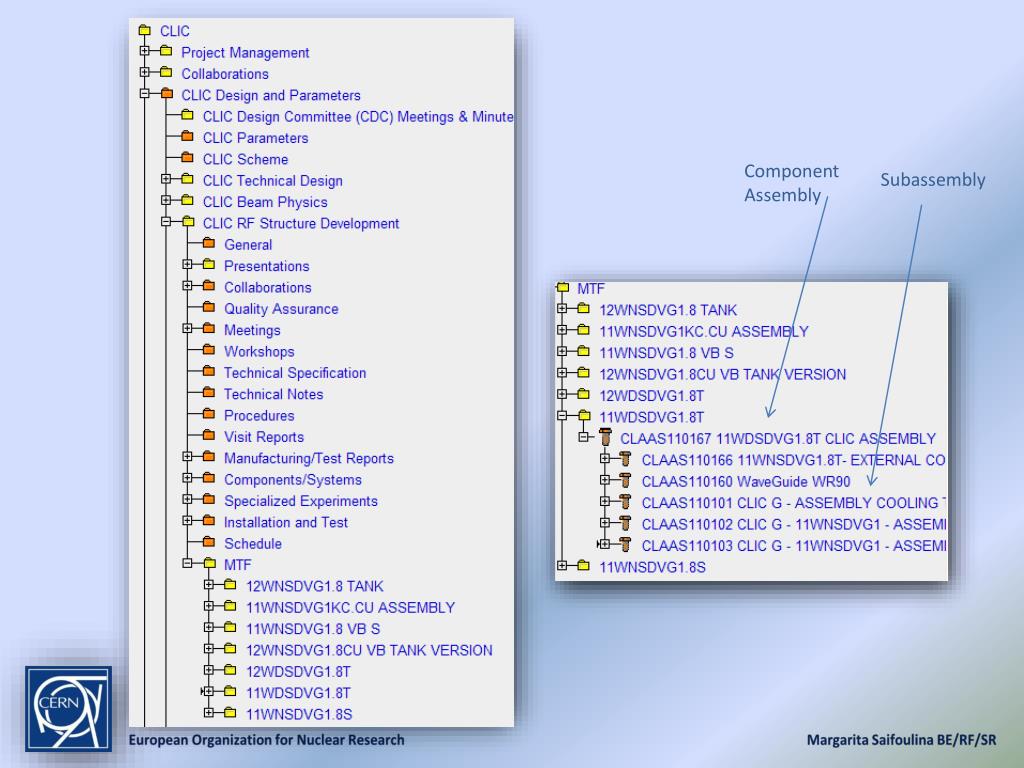
Task: Expand the CLIC Technical Design node
Action: click(166, 179)
